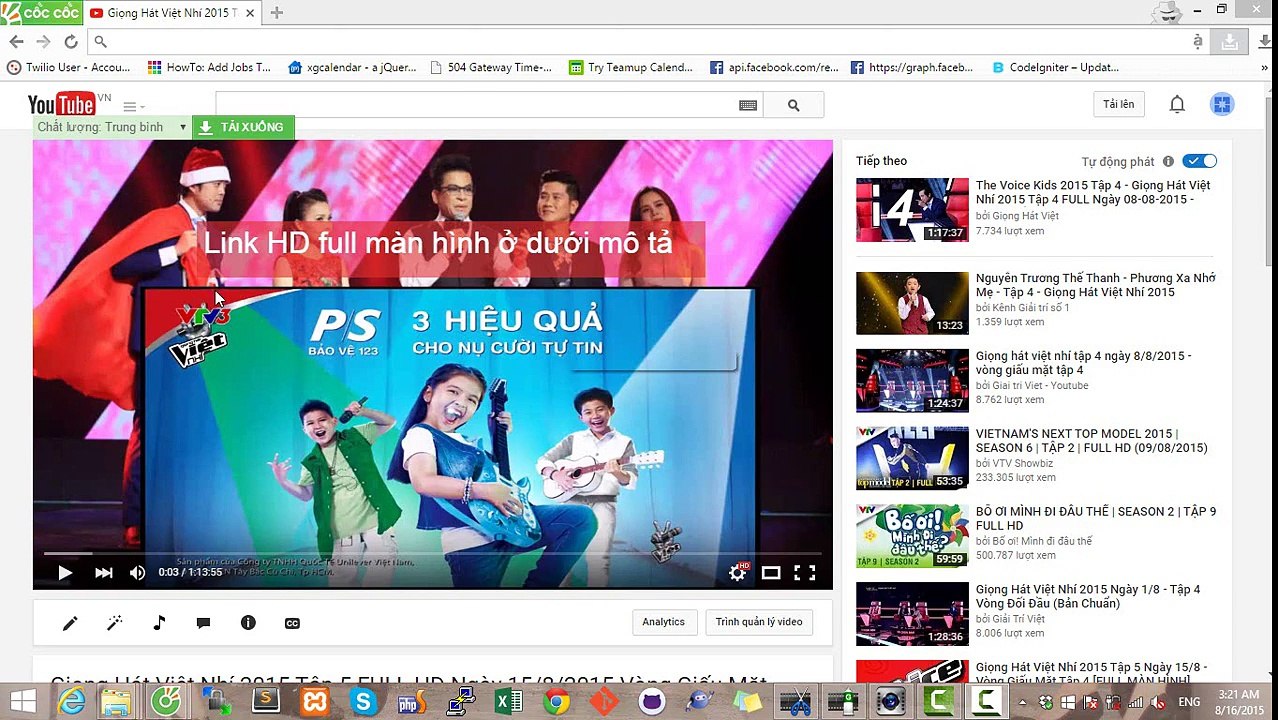
Task: Open subtitles CC tool
Action: [x=292, y=623]
